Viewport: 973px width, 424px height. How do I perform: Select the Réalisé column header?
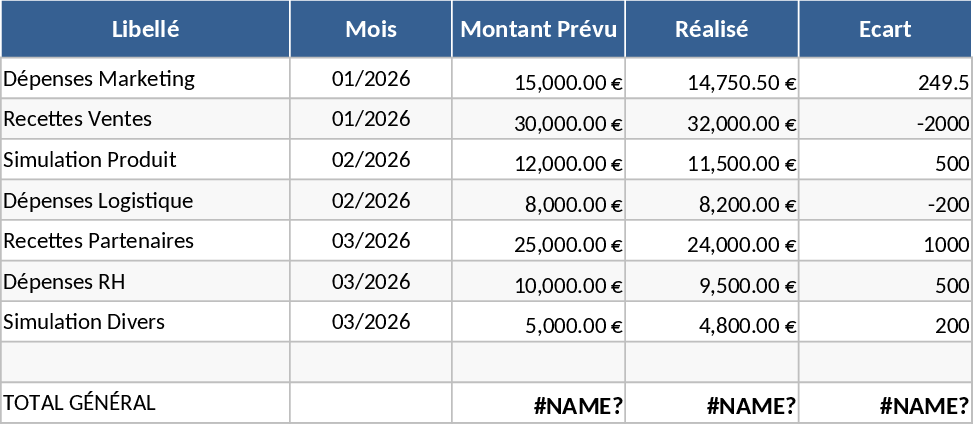pyautogui.click(x=712, y=29)
